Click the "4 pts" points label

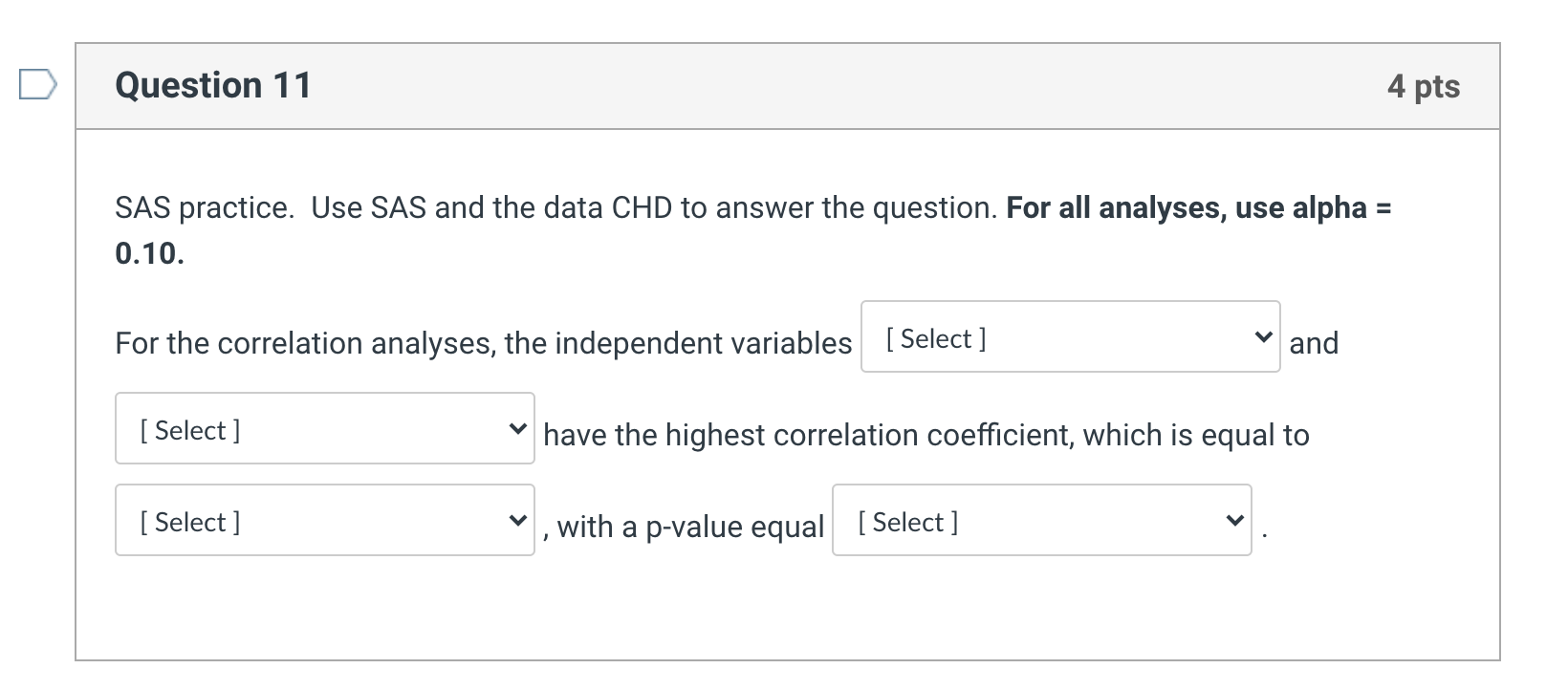(1423, 86)
